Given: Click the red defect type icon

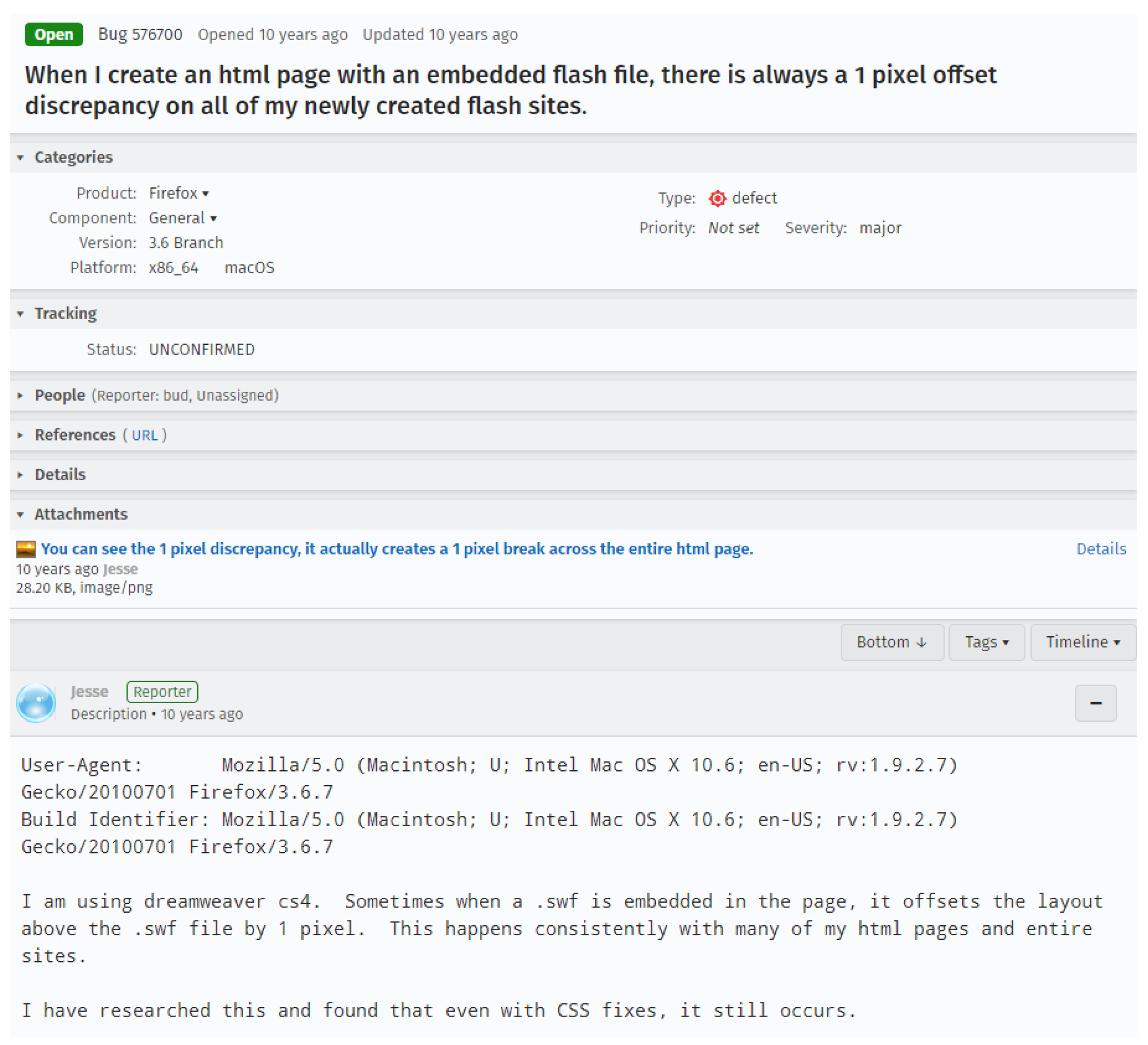Looking at the screenshot, I should [x=717, y=198].
